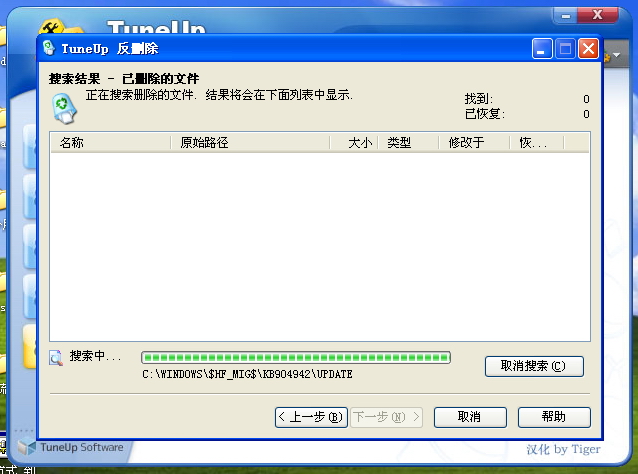
Task: Sort list by 原始路径 column header
Action: click(x=250, y=143)
